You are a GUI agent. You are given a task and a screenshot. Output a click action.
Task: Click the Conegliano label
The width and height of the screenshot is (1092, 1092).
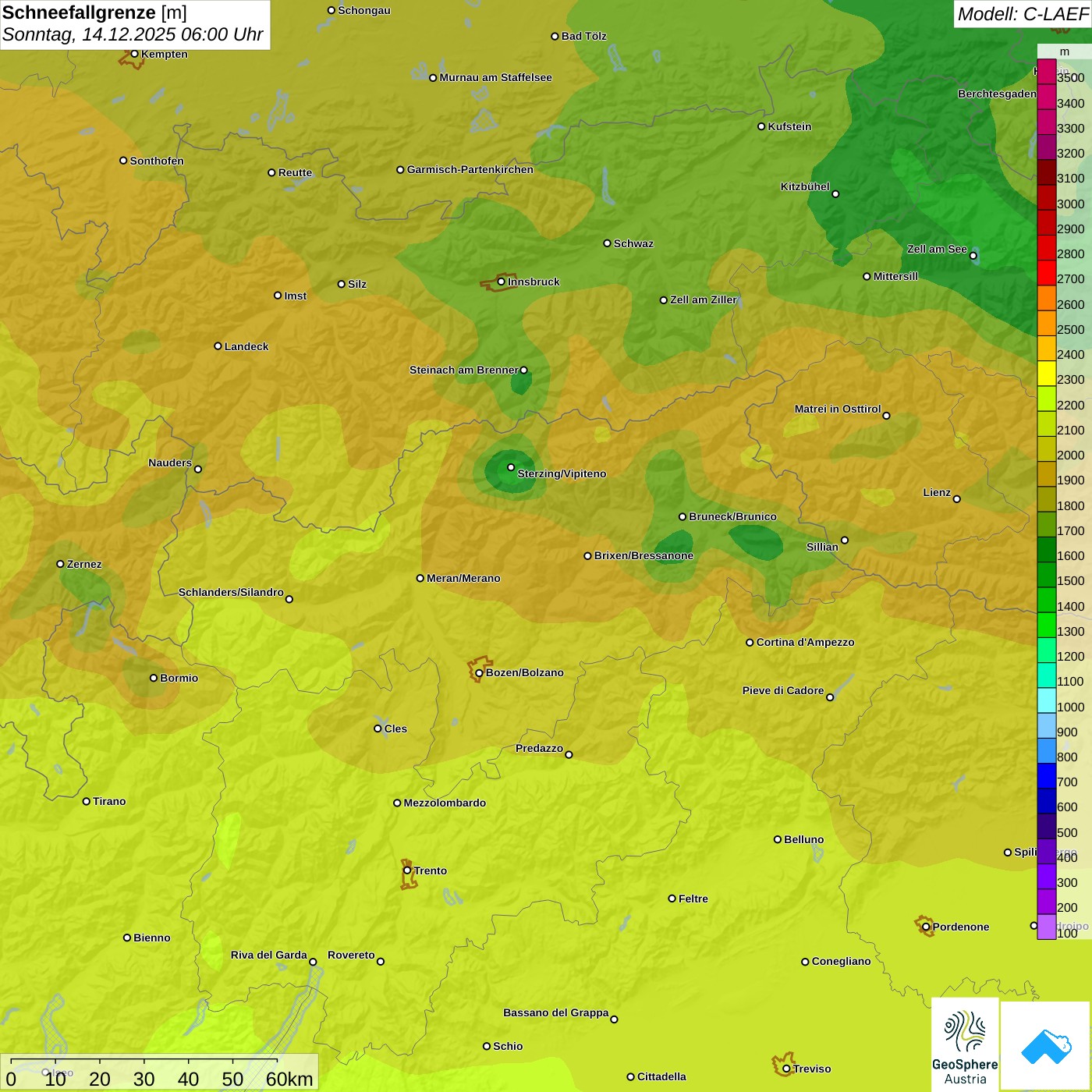(x=841, y=961)
